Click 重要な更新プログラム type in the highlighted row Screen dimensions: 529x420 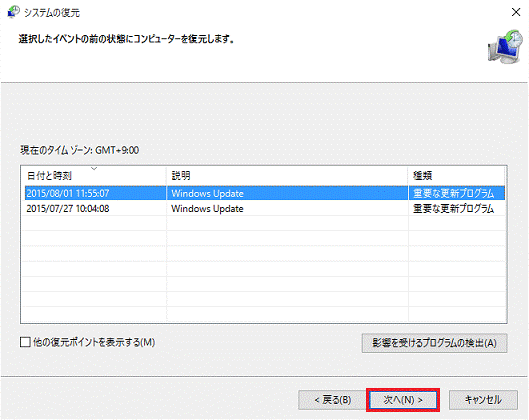[x=453, y=193]
